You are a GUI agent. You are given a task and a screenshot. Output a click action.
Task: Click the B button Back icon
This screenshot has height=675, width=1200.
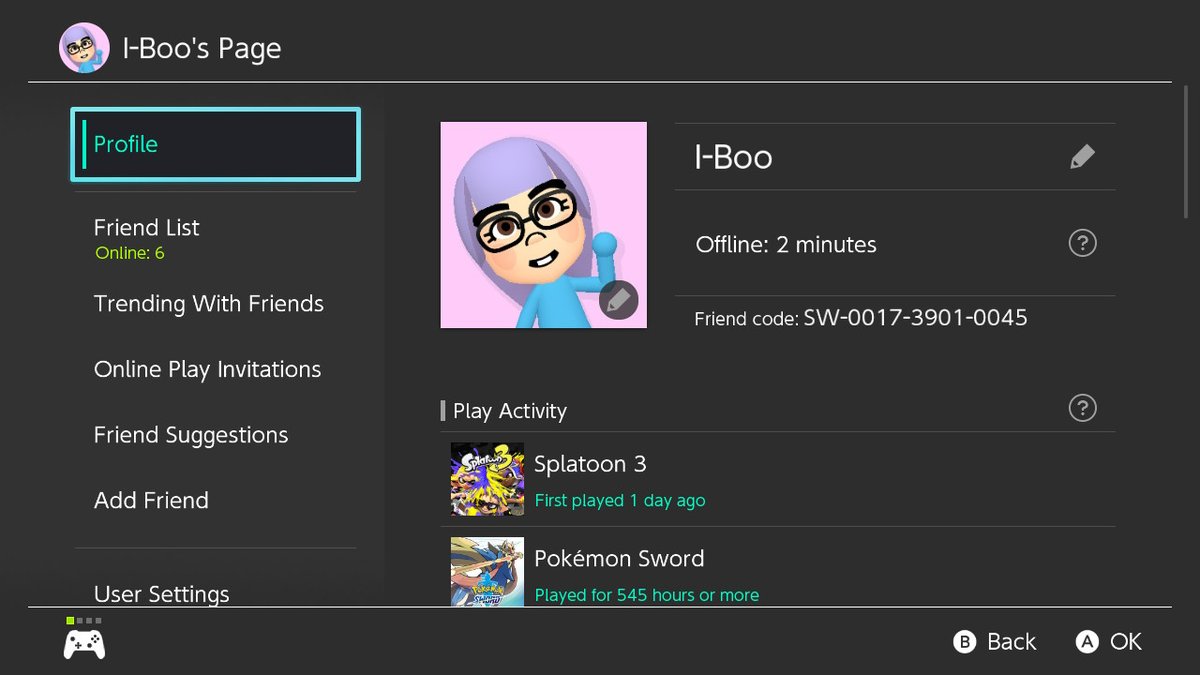[x=965, y=642]
